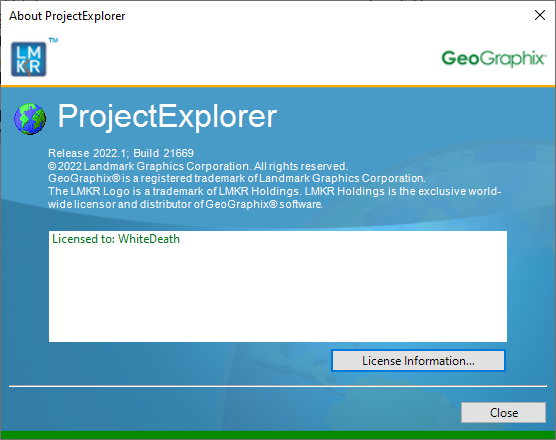556x440 pixels.
Task: Click the 'About ProjectExplorer' window title
Action: [x=67, y=16]
